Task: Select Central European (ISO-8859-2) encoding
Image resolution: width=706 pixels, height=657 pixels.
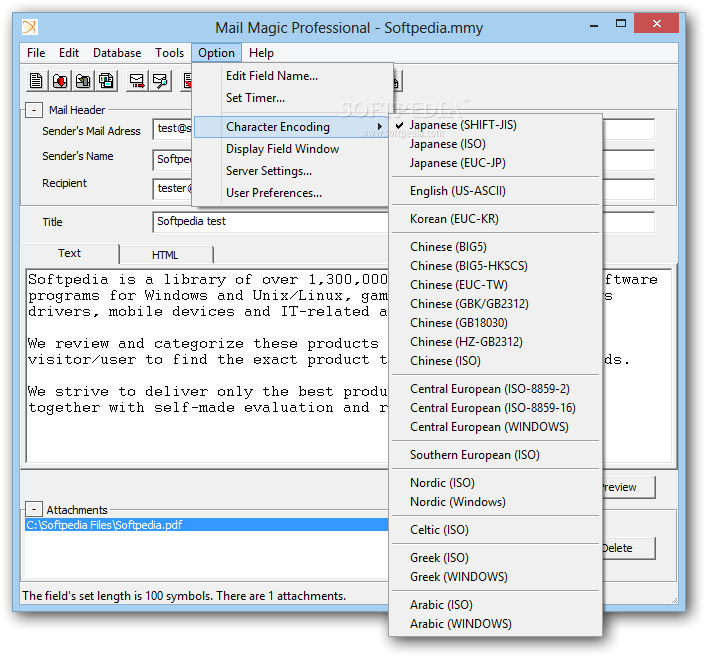Action: pos(496,389)
